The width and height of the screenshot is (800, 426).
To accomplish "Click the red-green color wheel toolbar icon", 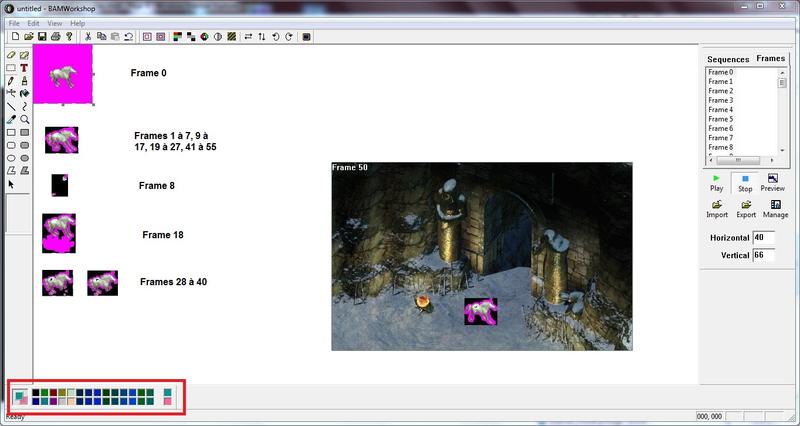I will 204,37.
